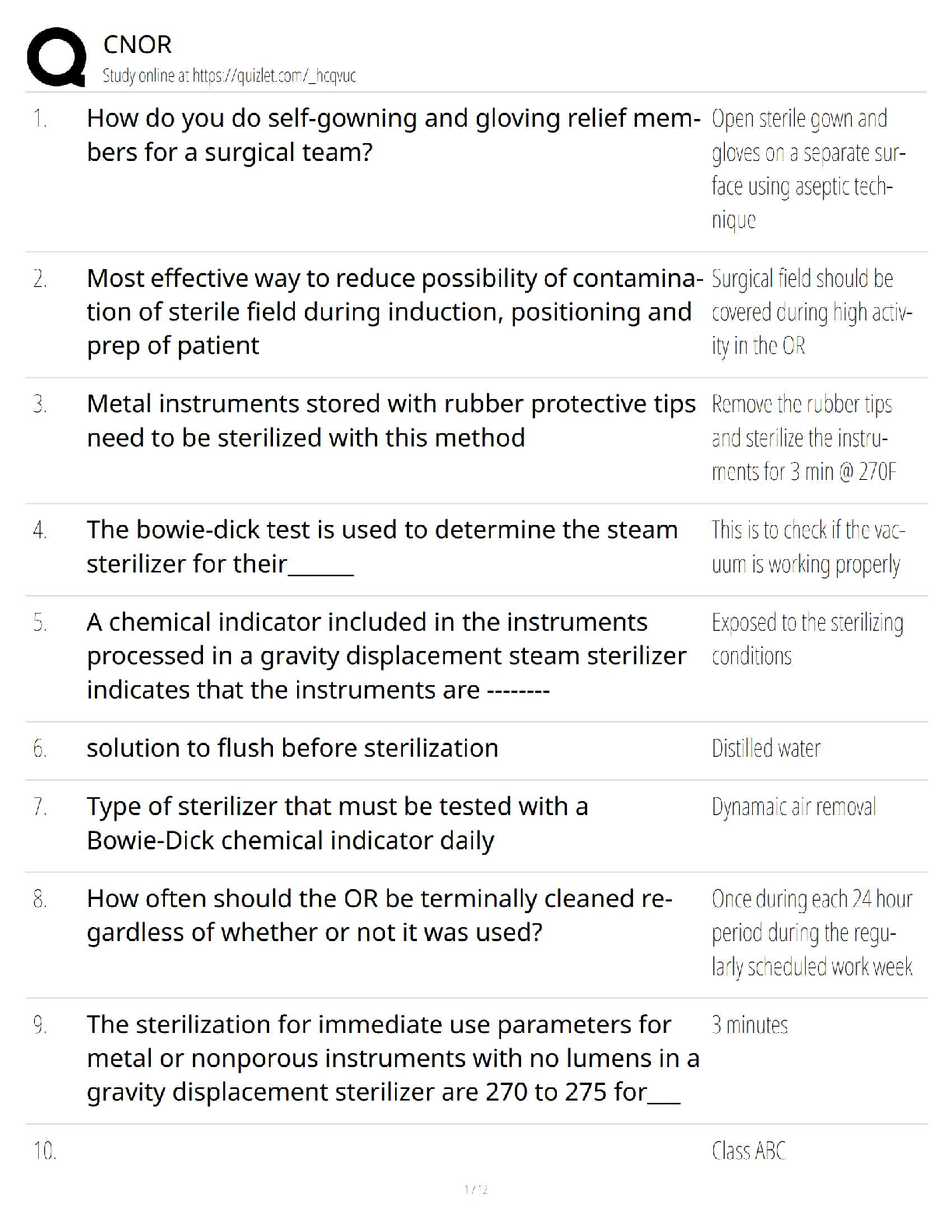Screen dimensions: 952x1232
Task: Click the 'Surgical field should be covered' answer
Action: click(811, 311)
